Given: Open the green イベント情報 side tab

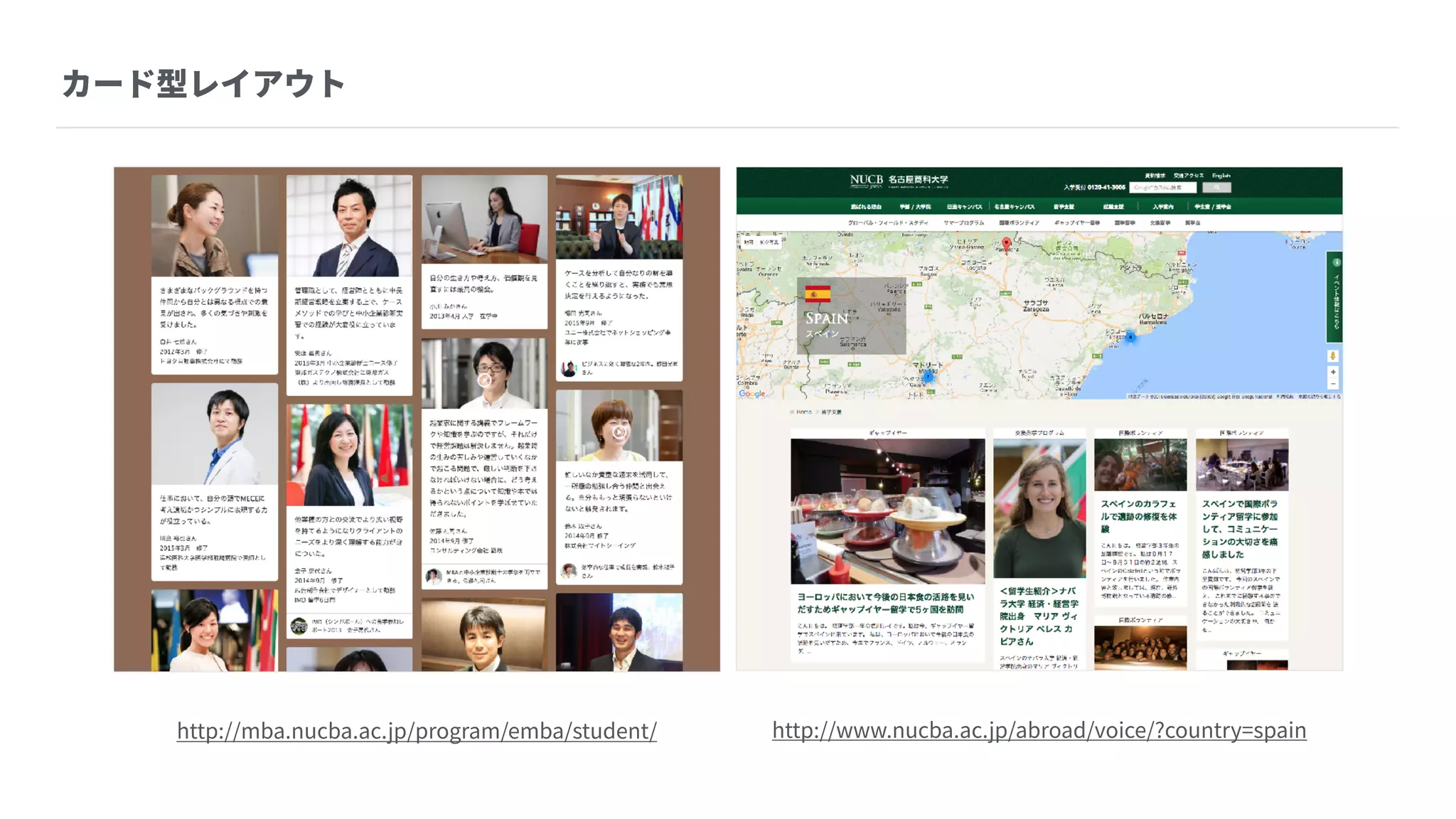Looking at the screenshot, I should tap(1336, 298).
